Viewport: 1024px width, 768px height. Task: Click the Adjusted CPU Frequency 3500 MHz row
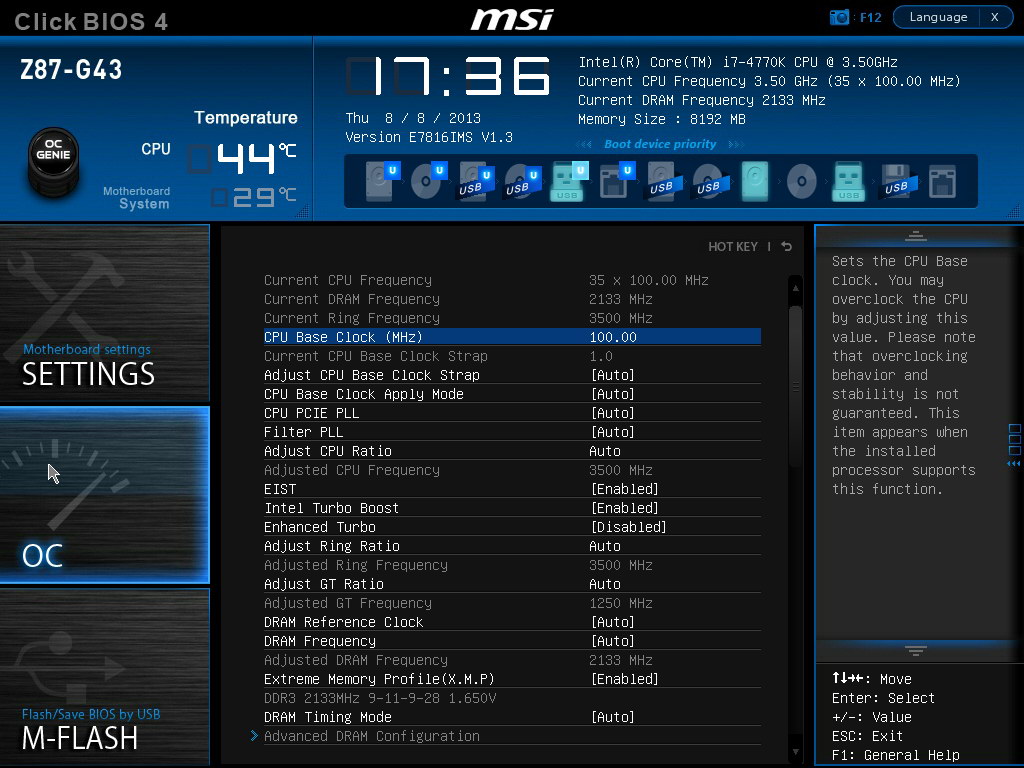pyautogui.click(x=512, y=470)
